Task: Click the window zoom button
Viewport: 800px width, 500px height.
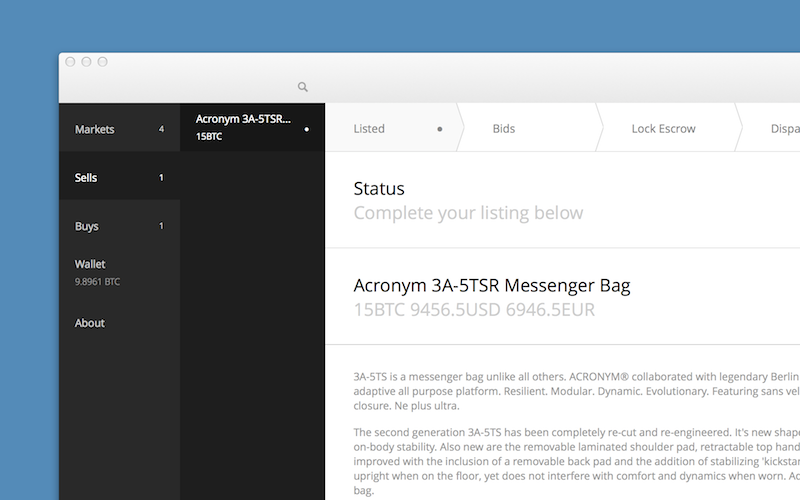Action: coord(103,62)
